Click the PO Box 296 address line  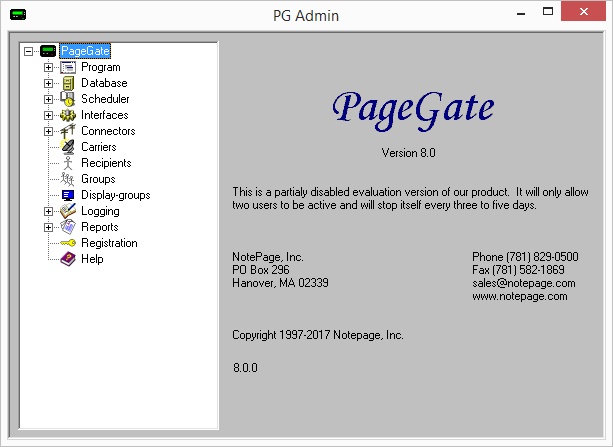coord(261,270)
